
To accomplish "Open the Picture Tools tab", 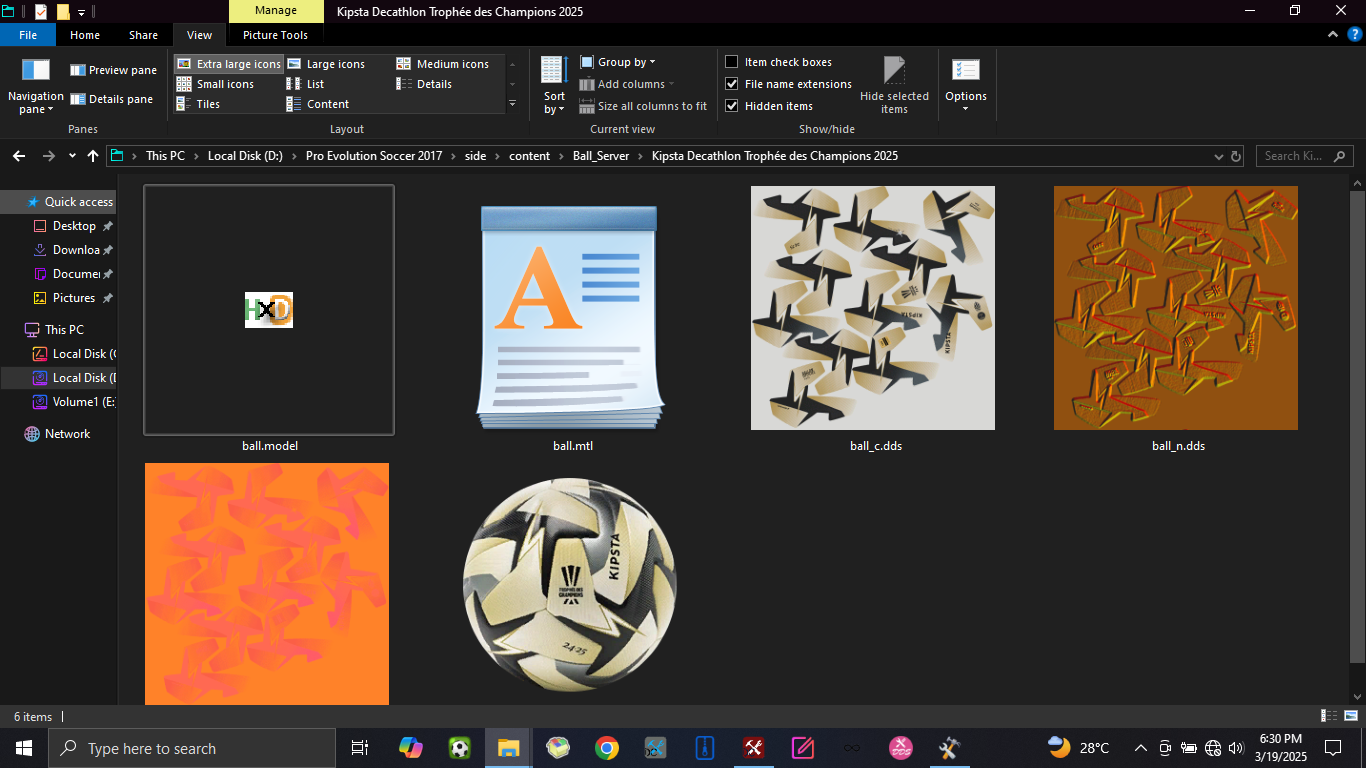I will (275, 35).
